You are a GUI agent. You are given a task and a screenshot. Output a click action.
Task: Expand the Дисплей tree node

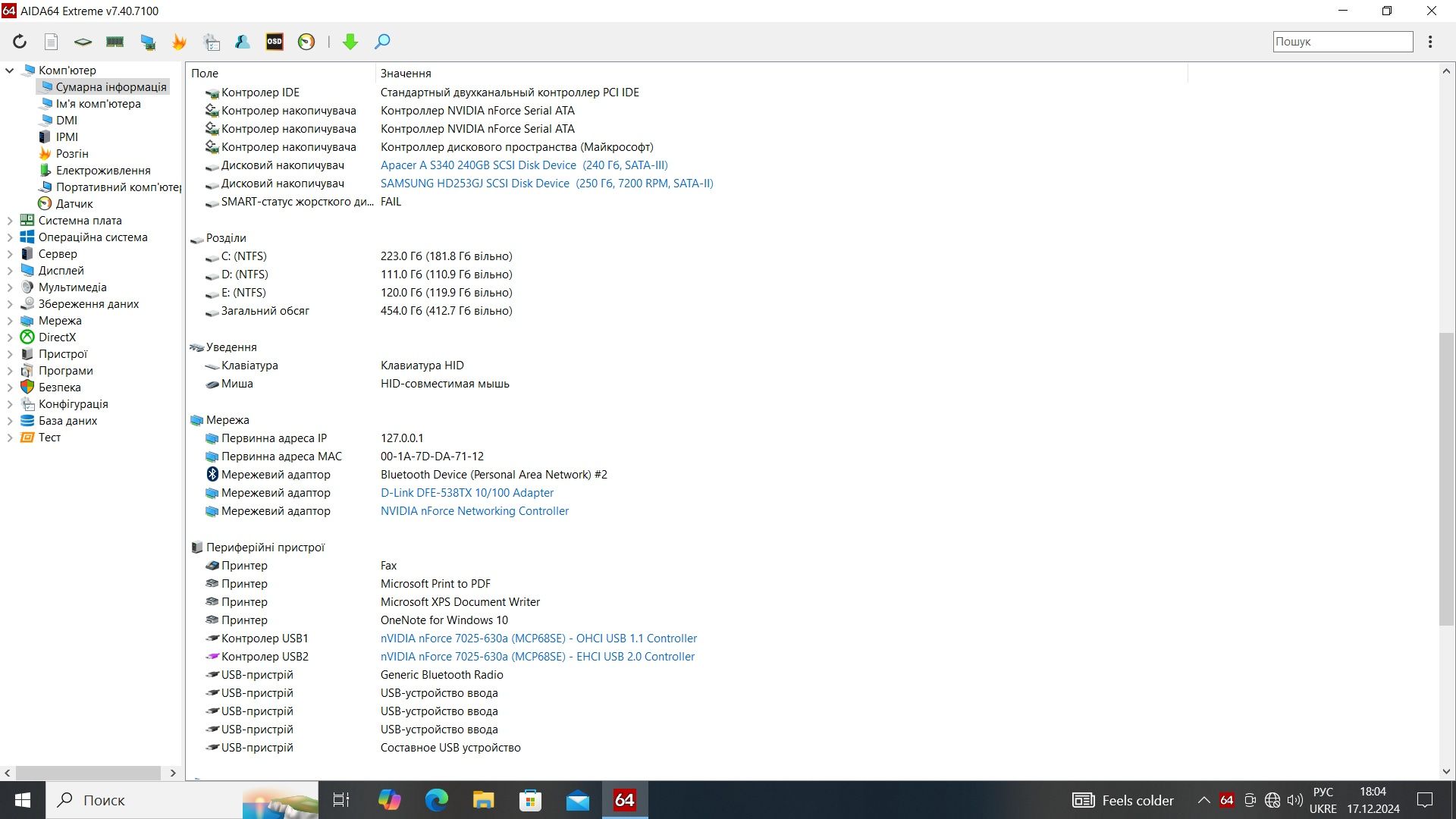click(x=10, y=271)
